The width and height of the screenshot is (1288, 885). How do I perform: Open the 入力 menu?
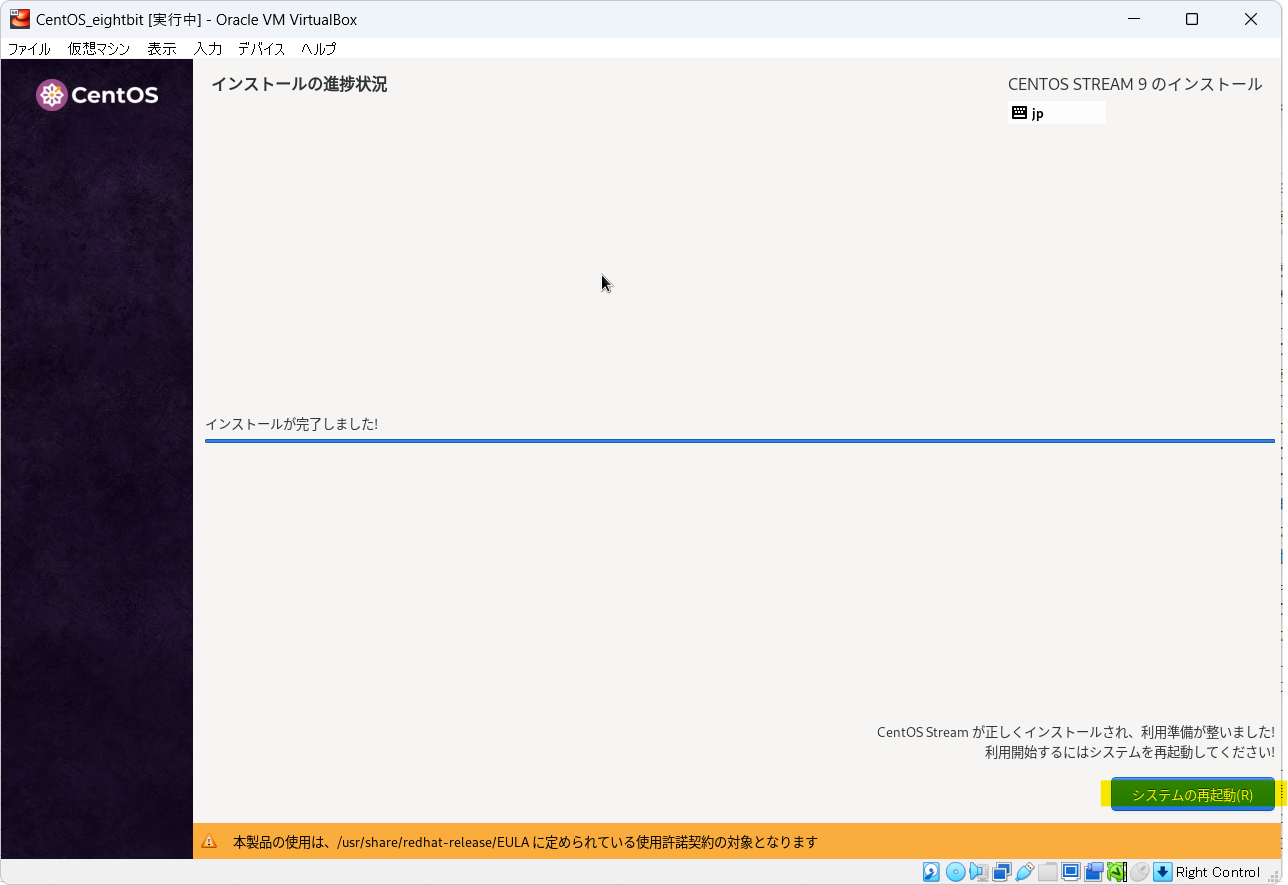[x=208, y=48]
